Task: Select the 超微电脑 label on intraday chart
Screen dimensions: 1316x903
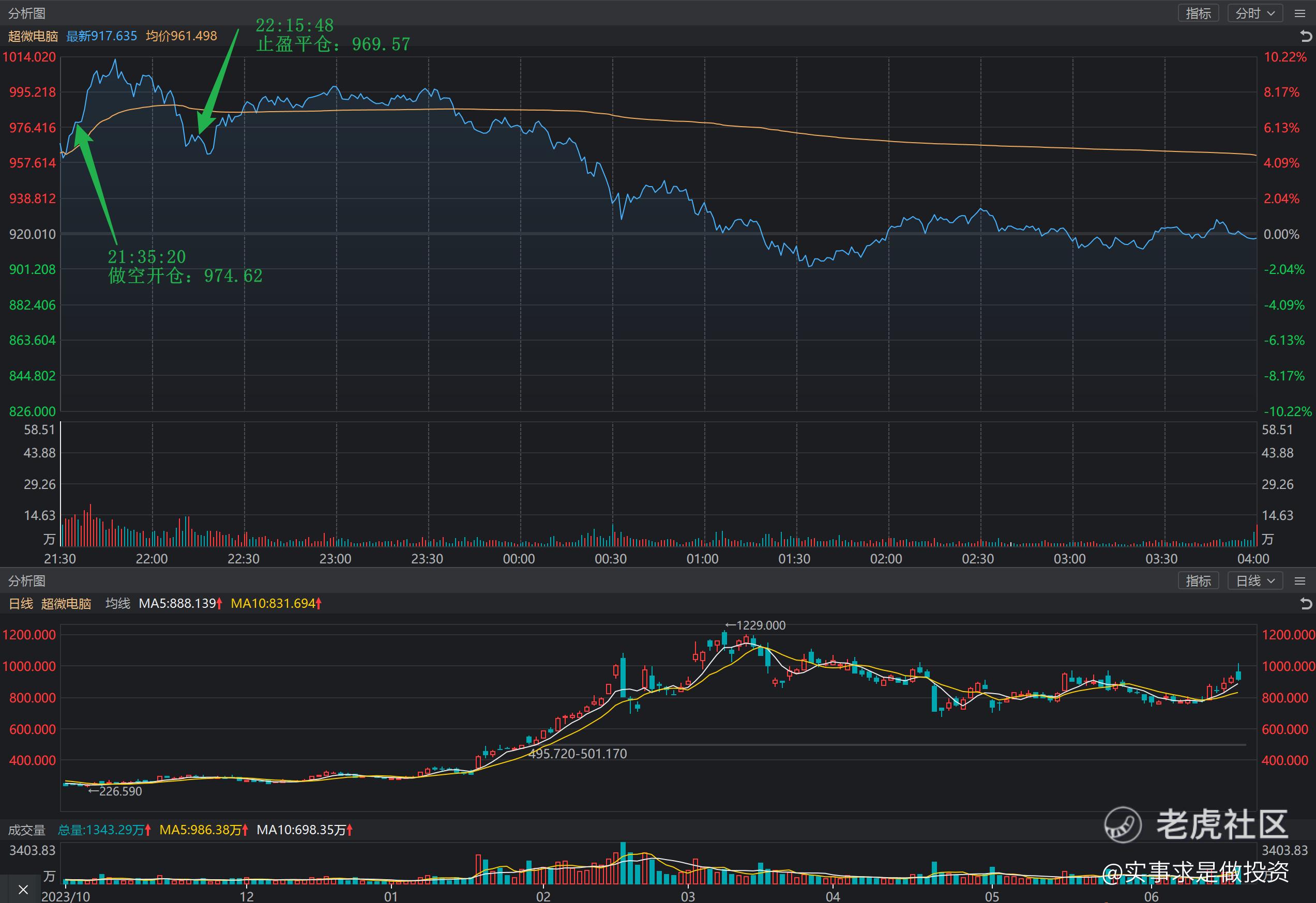Action: tap(33, 36)
